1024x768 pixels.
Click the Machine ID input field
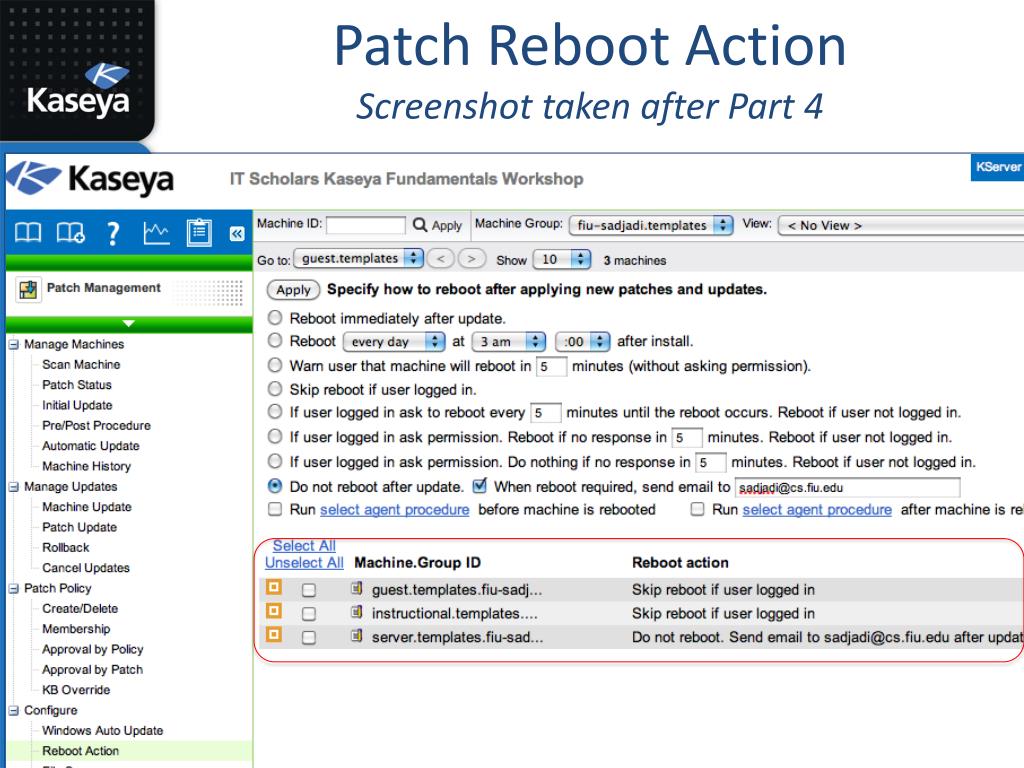point(366,225)
